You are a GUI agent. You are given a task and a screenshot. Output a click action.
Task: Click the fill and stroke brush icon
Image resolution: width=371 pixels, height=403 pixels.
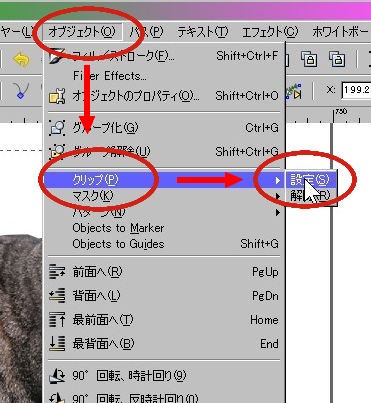(57, 56)
